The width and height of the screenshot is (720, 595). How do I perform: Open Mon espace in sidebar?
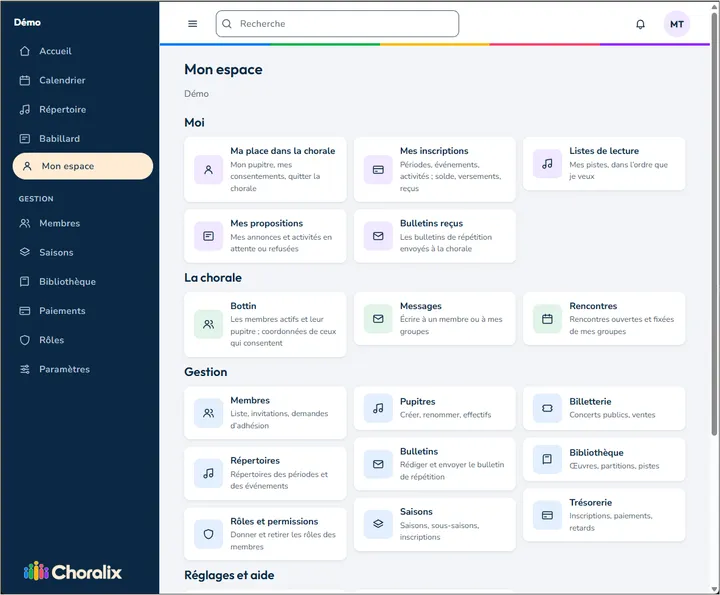(83, 166)
